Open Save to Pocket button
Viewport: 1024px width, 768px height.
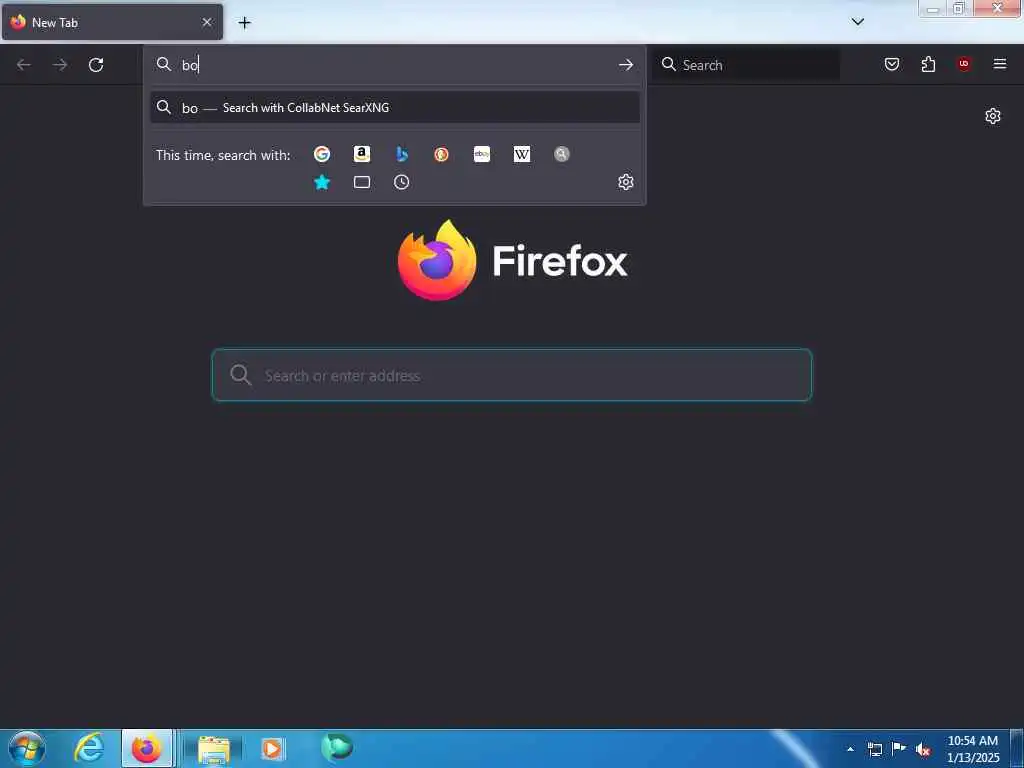point(892,64)
